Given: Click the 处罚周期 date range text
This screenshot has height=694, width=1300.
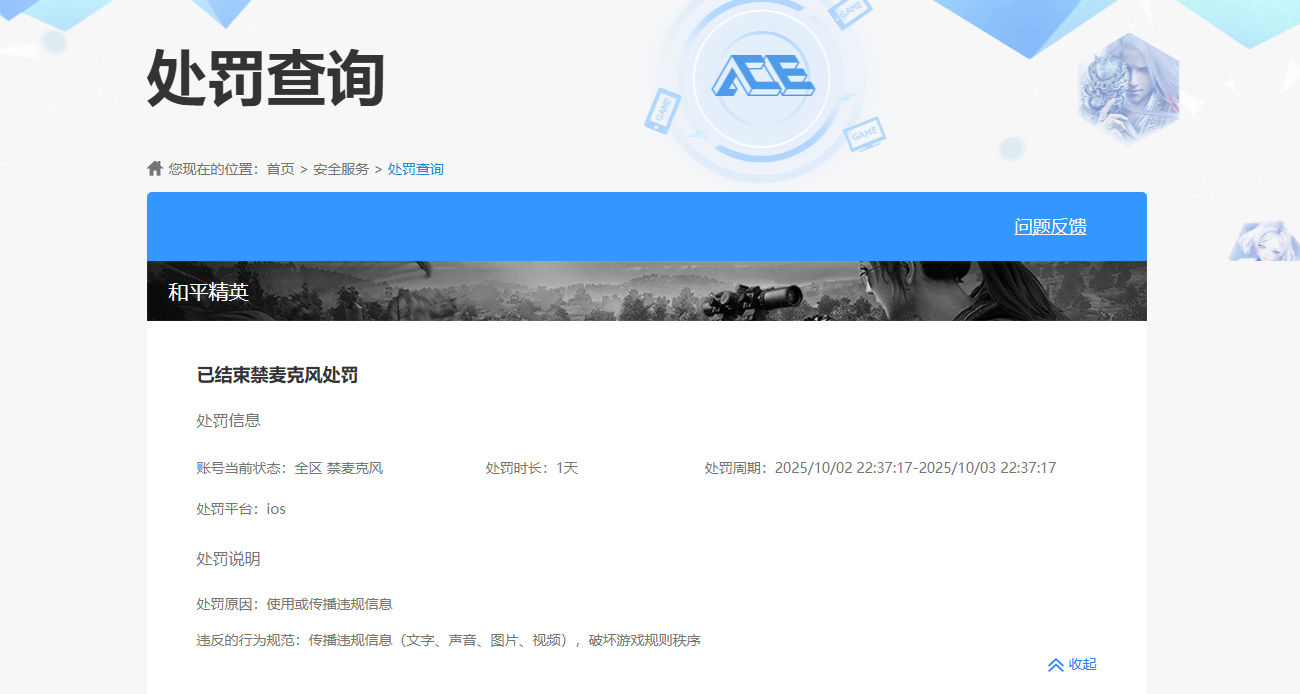Looking at the screenshot, I should [x=880, y=468].
